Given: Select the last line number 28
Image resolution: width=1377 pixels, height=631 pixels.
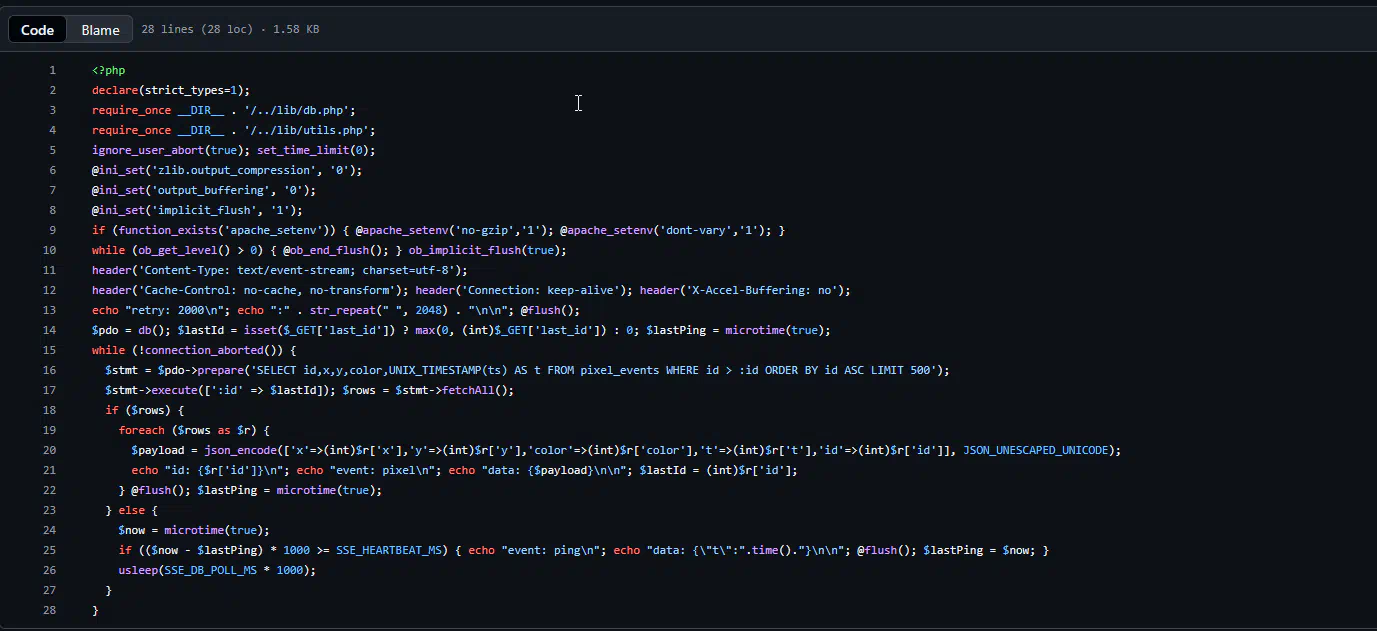Looking at the screenshot, I should 50,610.
